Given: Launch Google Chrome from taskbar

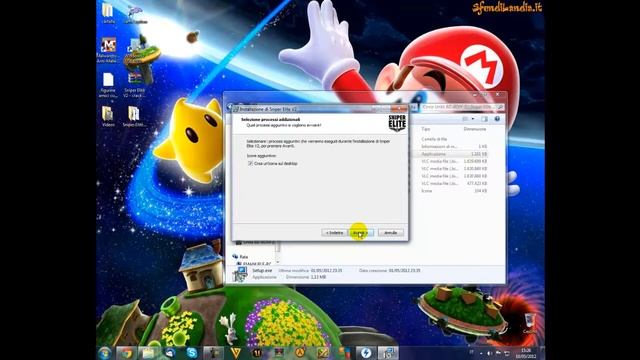Looking at the screenshot, I should click(x=127, y=353).
